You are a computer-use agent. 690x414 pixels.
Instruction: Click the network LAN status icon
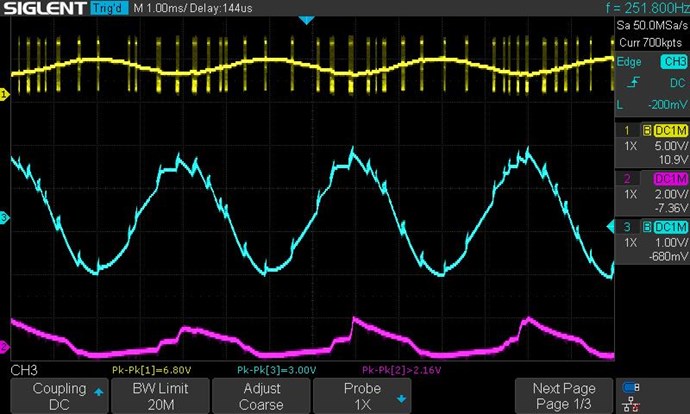point(632,401)
